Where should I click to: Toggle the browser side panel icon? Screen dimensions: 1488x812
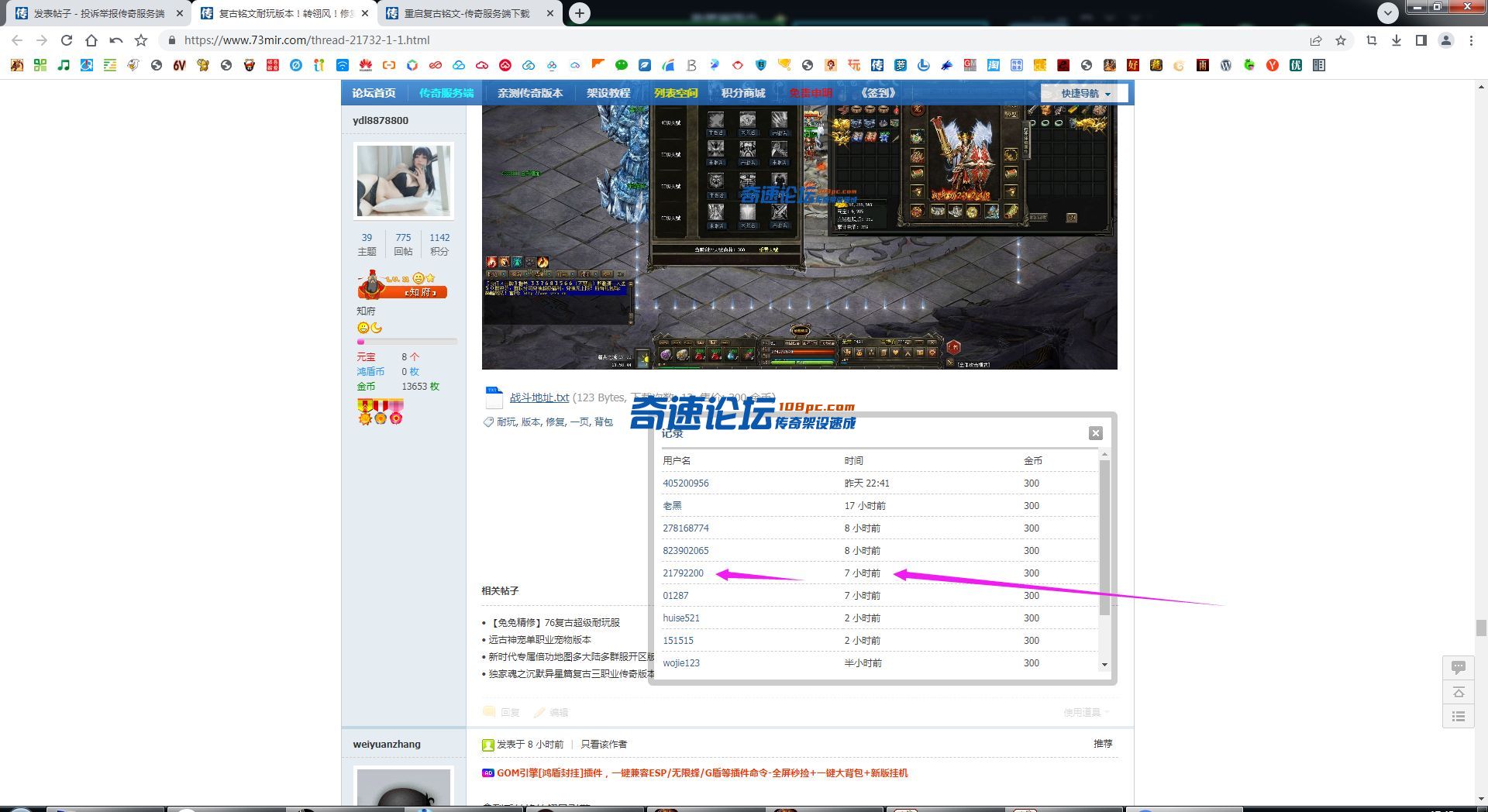click(x=1421, y=40)
